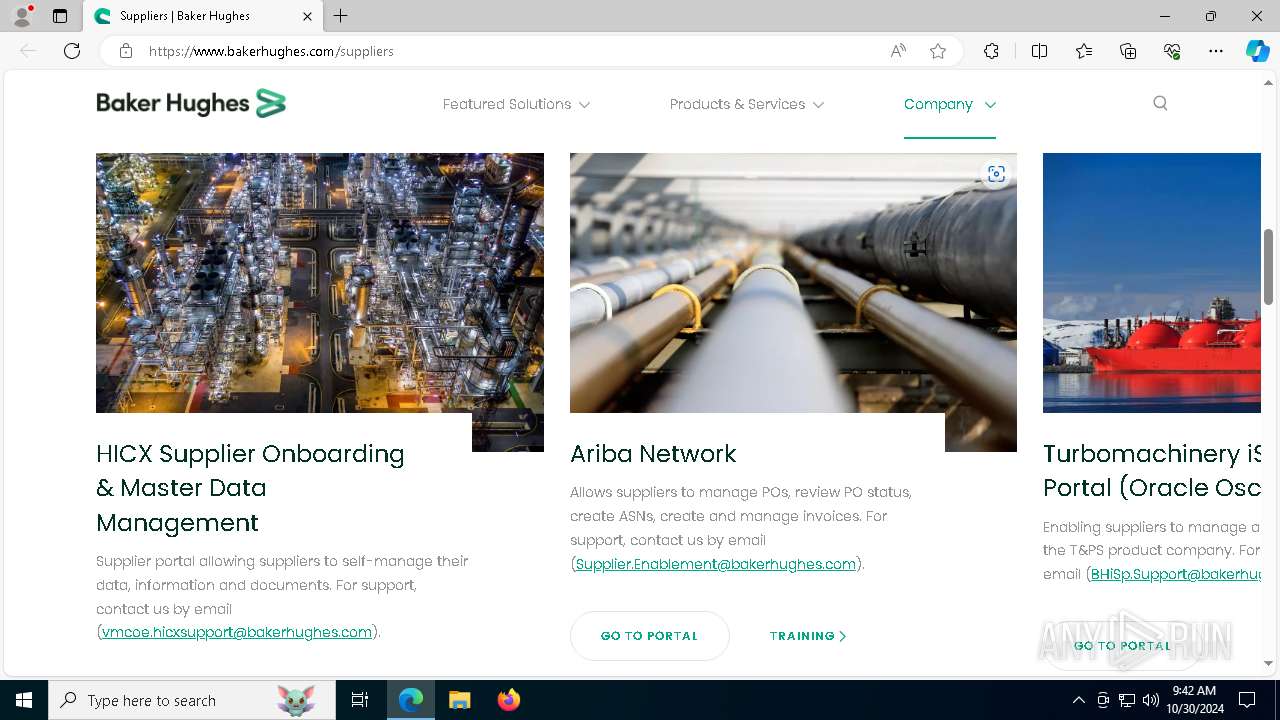Open Settings and more menu
Image resolution: width=1280 pixels, height=720 pixels.
1216,51
